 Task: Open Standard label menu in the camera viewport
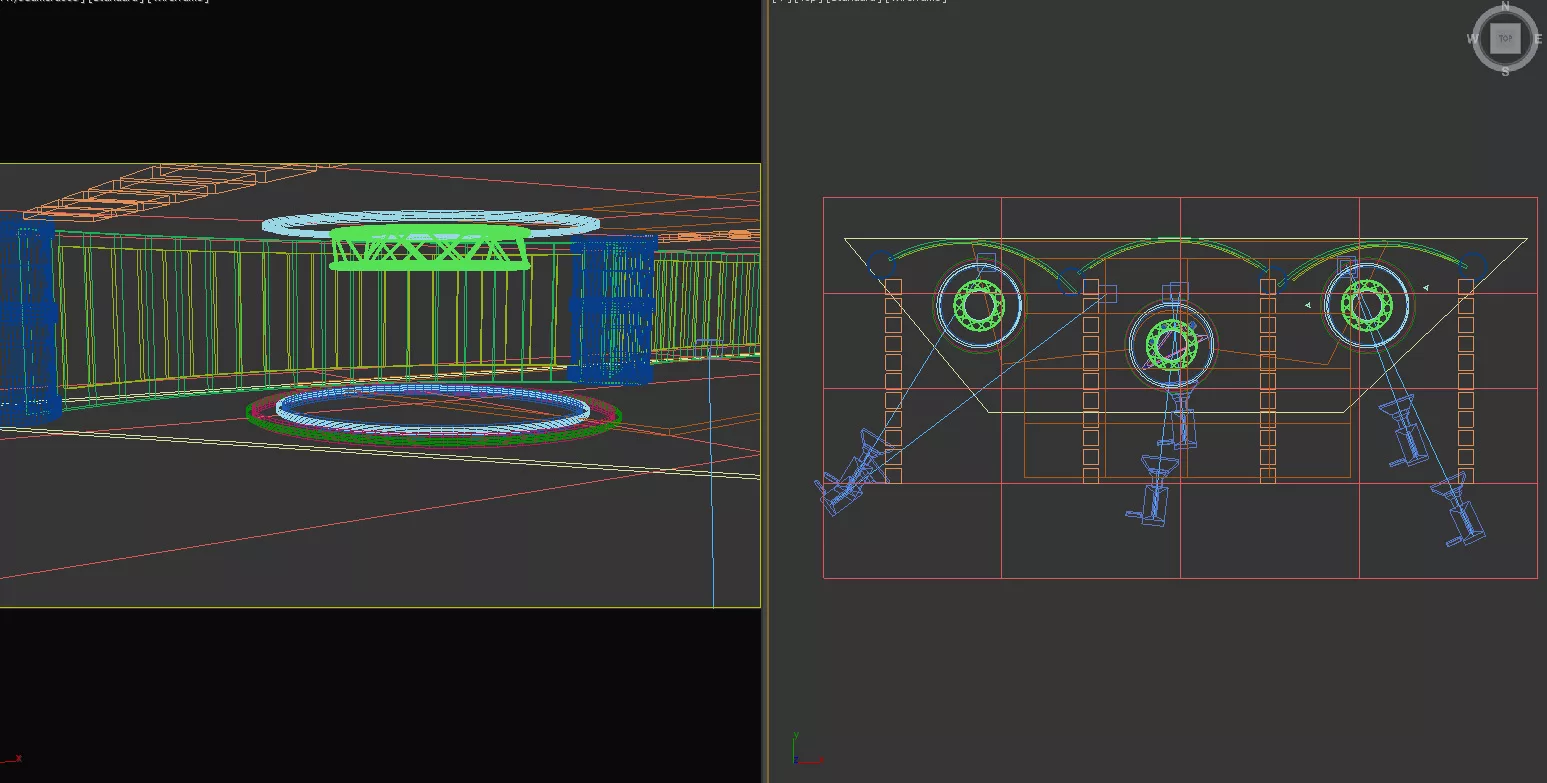tap(116, 1)
